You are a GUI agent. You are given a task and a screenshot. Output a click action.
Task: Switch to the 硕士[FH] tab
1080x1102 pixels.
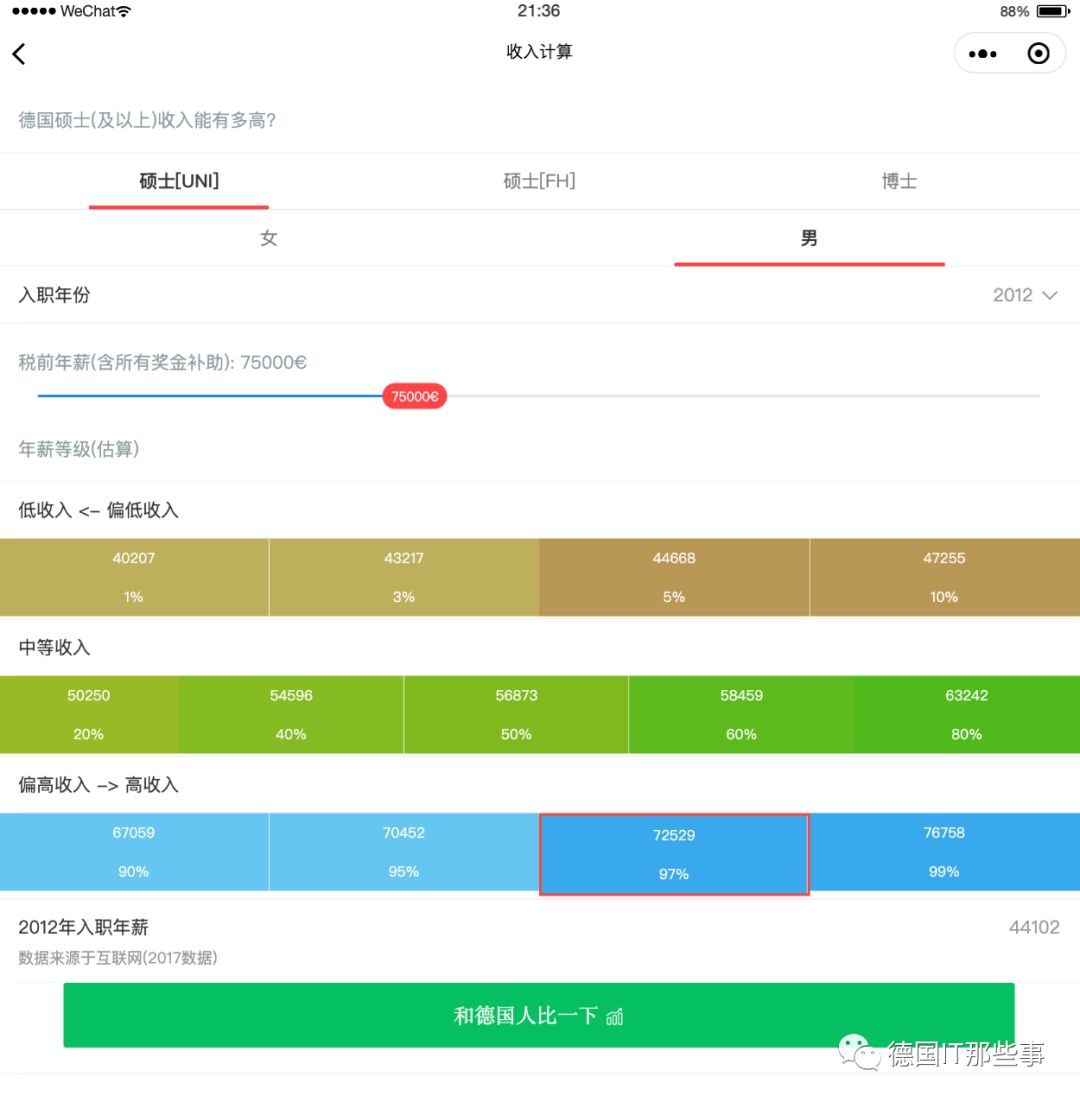click(x=539, y=181)
